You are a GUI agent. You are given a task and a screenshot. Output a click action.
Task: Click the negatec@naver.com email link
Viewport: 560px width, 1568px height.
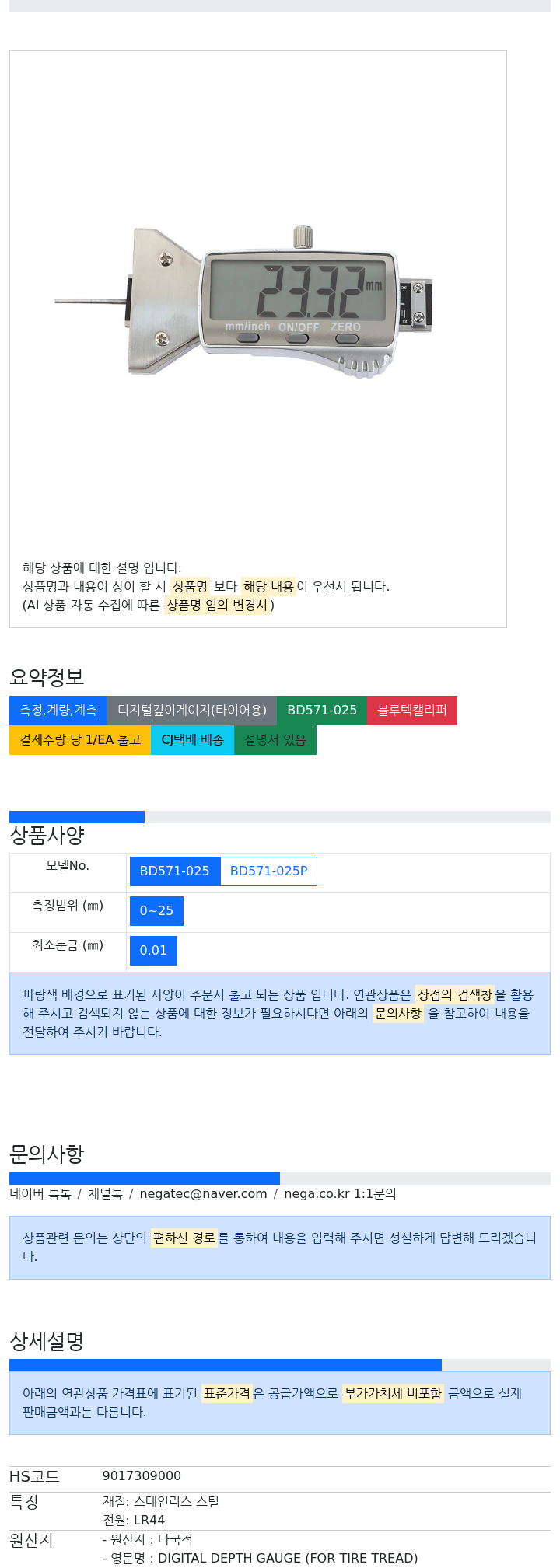click(203, 1194)
